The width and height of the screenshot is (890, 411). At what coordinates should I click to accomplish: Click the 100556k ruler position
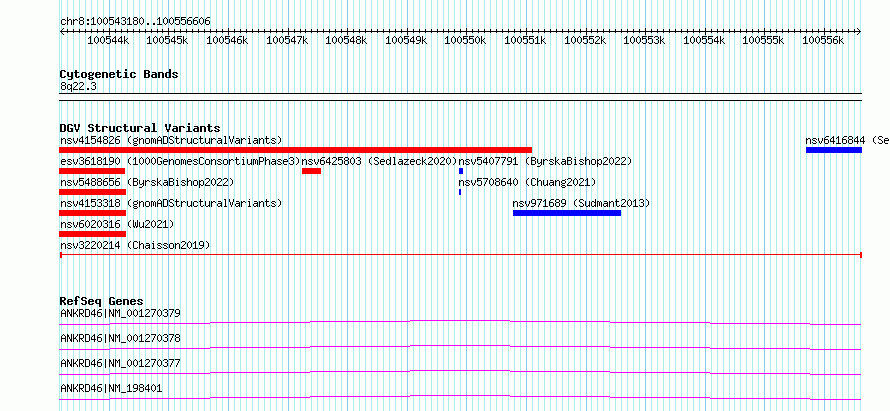[x=823, y=40]
